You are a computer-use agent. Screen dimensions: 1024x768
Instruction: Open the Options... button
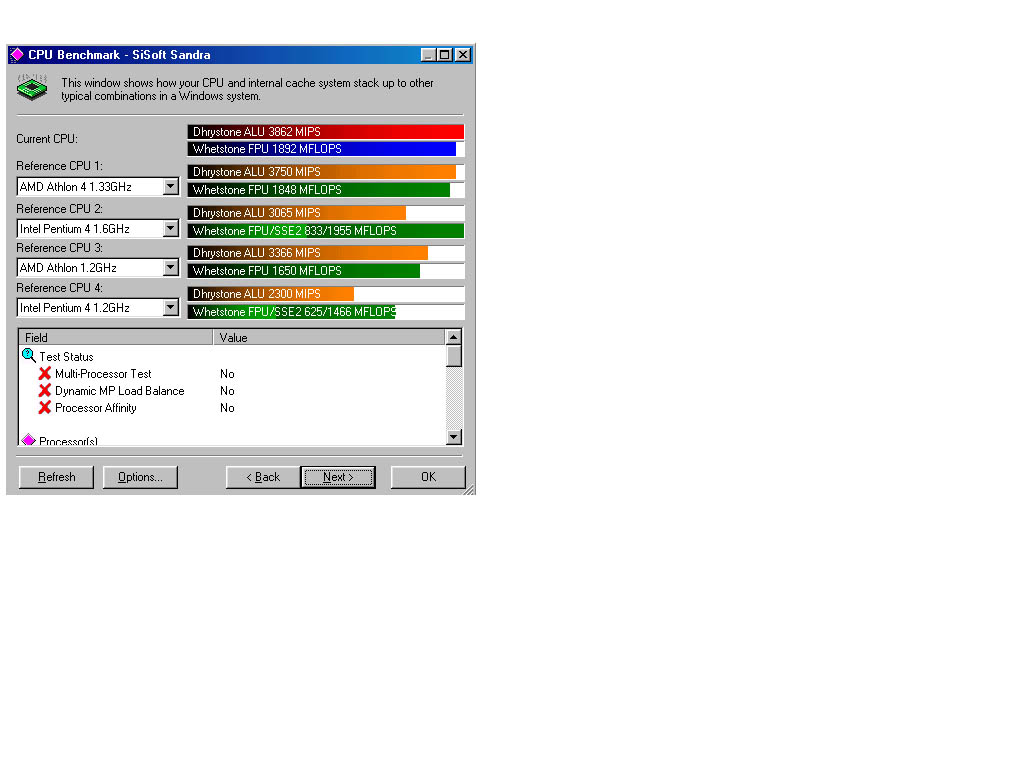click(x=140, y=477)
